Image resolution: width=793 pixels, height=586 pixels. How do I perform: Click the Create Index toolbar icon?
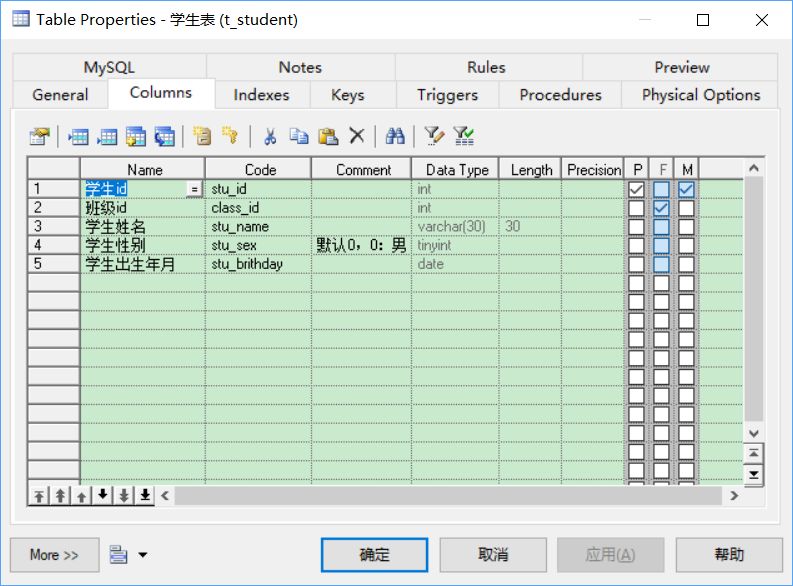202,136
